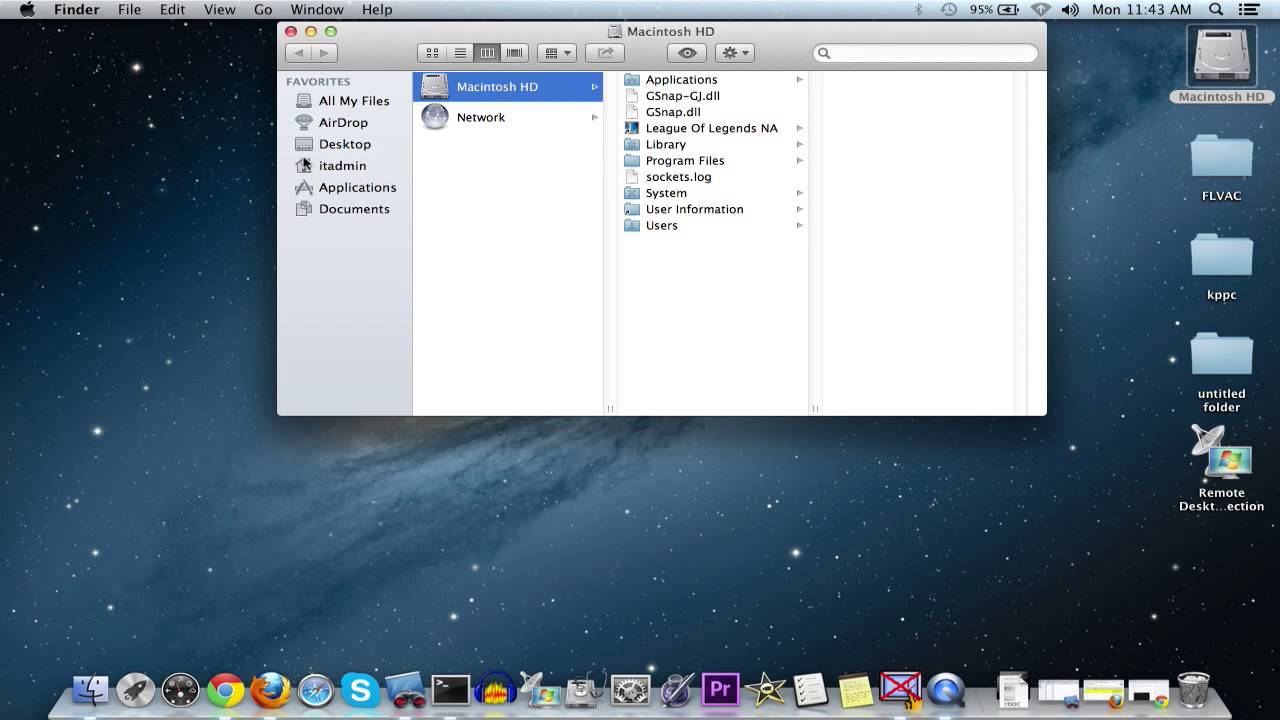Open the View menu
1280x720 pixels.
tap(219, 9)
